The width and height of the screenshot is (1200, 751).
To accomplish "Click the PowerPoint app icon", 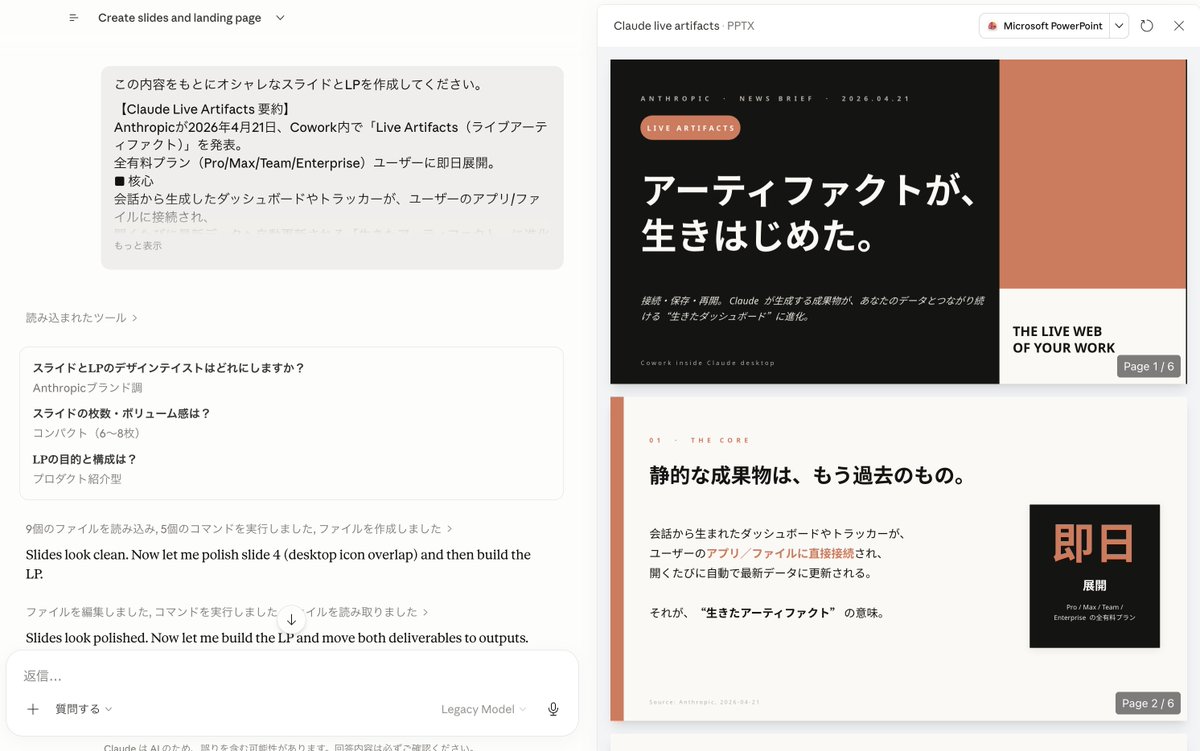I will pyautogui.click(x=992, y=26).
